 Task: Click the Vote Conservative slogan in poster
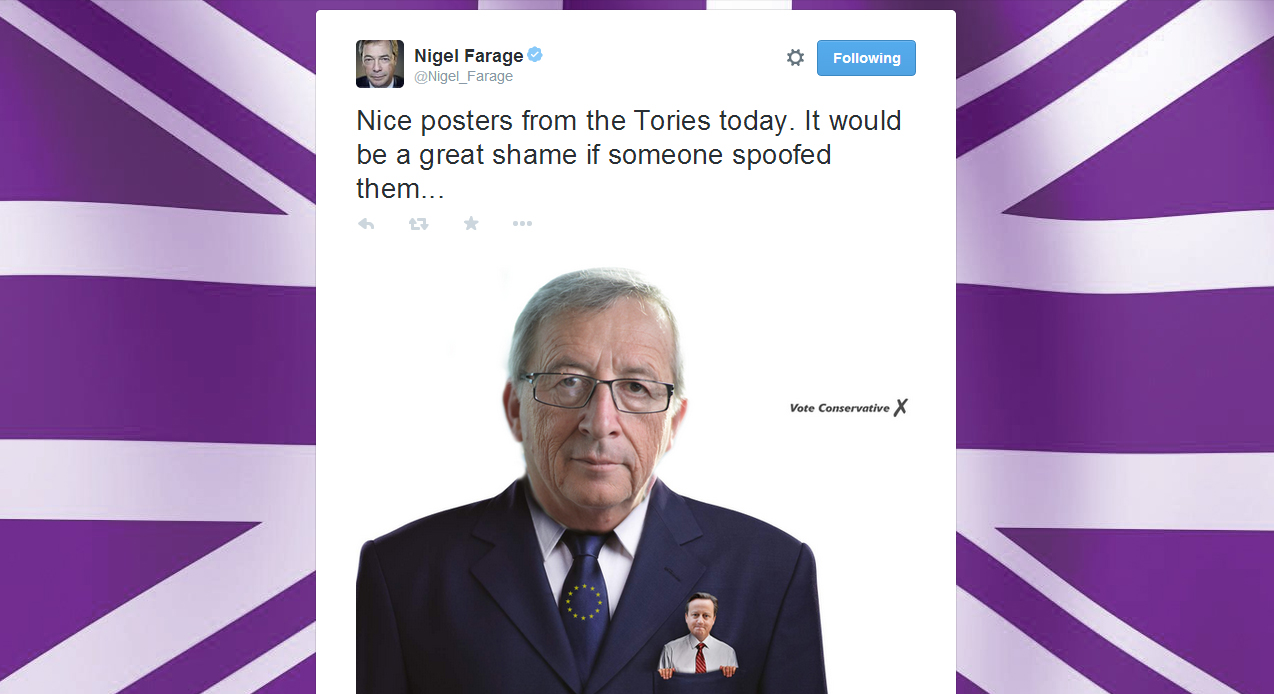pos(839,408)
